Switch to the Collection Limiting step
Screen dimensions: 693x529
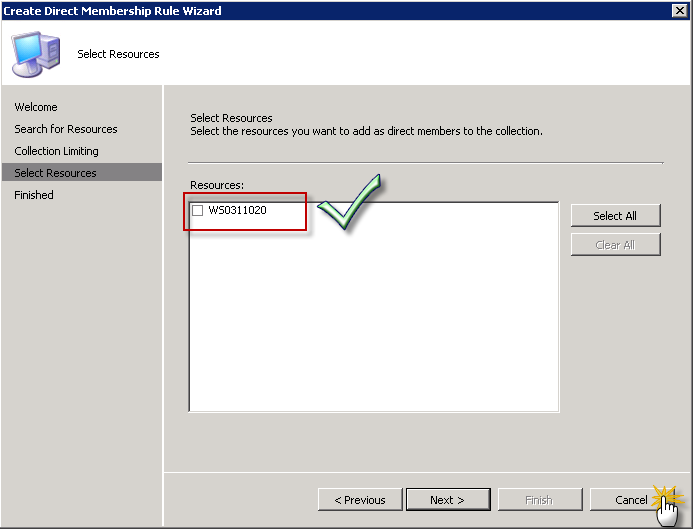tap(56, 151)
